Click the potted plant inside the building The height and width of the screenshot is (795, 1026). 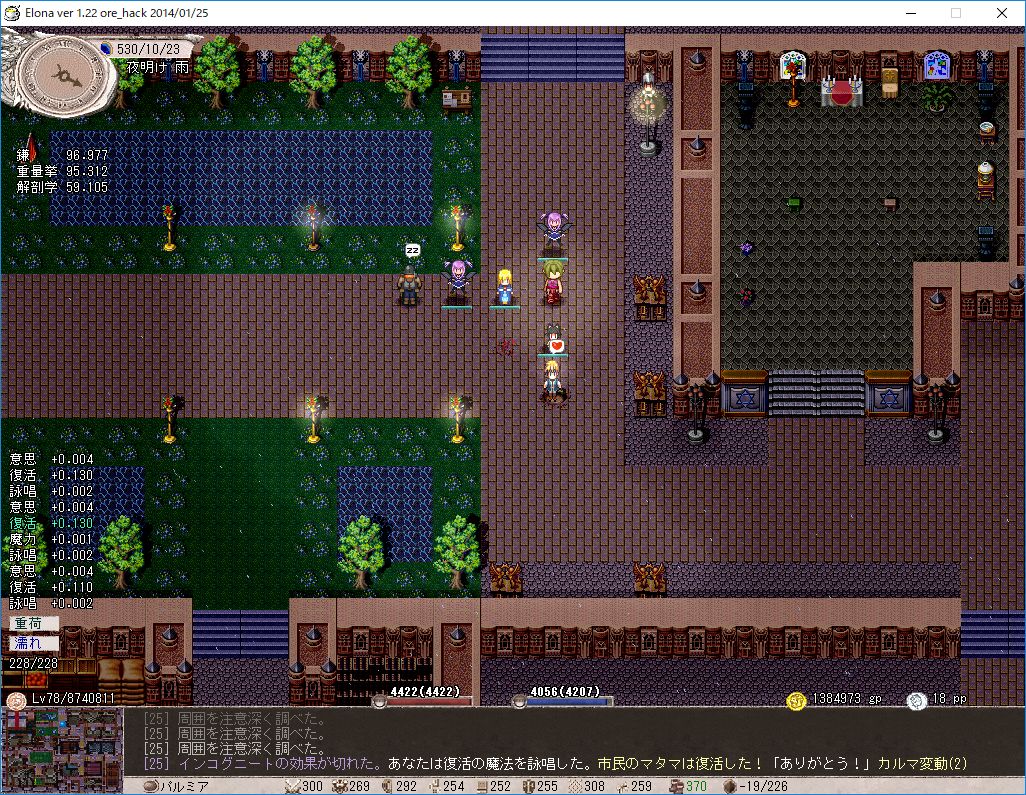(936, 97)
